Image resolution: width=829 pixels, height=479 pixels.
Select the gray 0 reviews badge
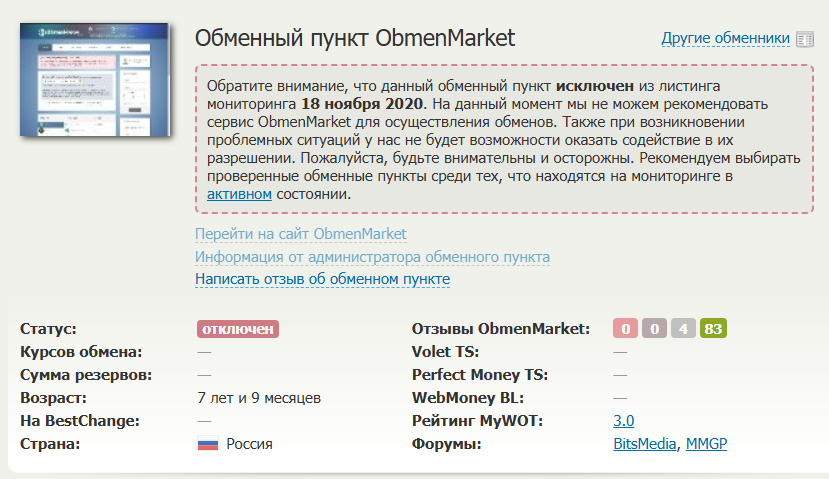(654, 329)
